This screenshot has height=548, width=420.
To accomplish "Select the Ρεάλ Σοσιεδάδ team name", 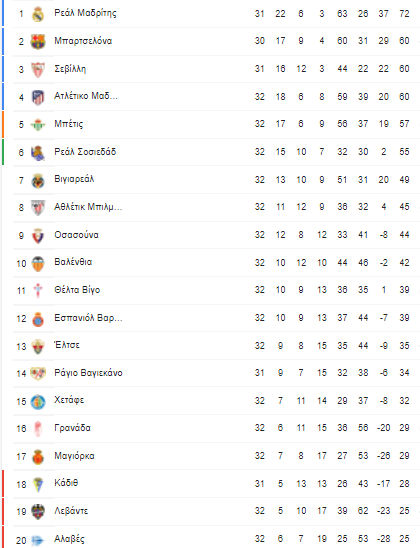I will (85, 152).
